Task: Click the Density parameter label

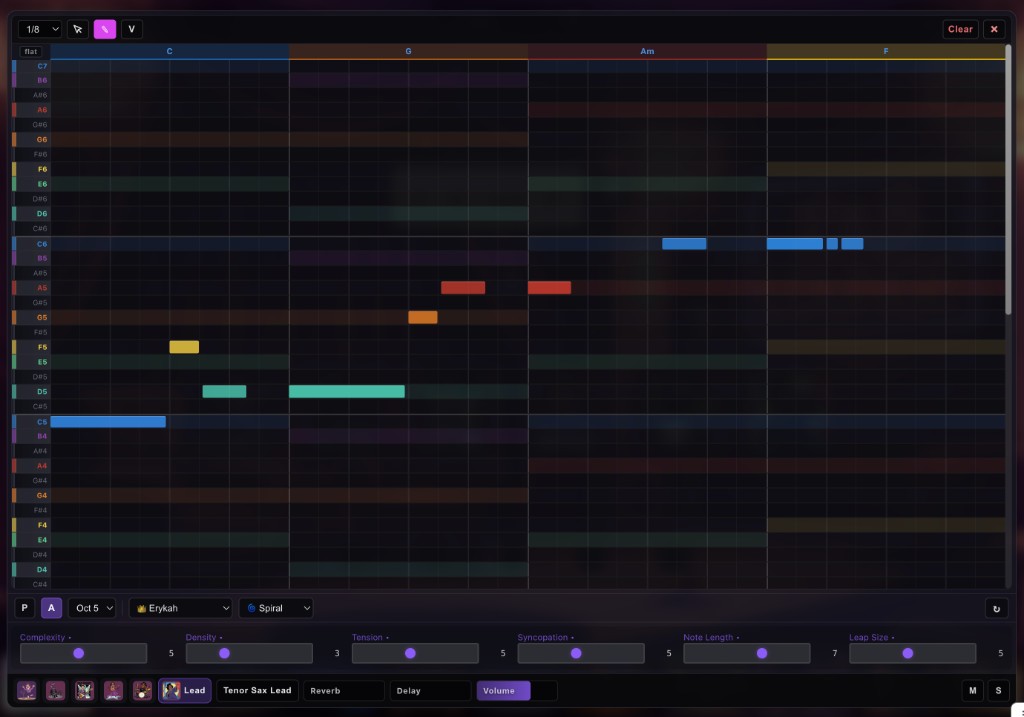Action: 200,637
